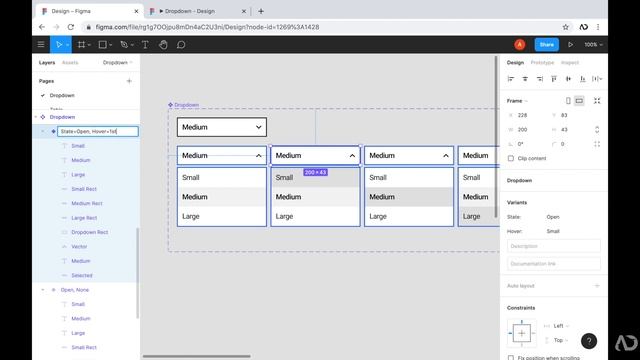Open the Figma main menu hamburger

click(41, 44)
